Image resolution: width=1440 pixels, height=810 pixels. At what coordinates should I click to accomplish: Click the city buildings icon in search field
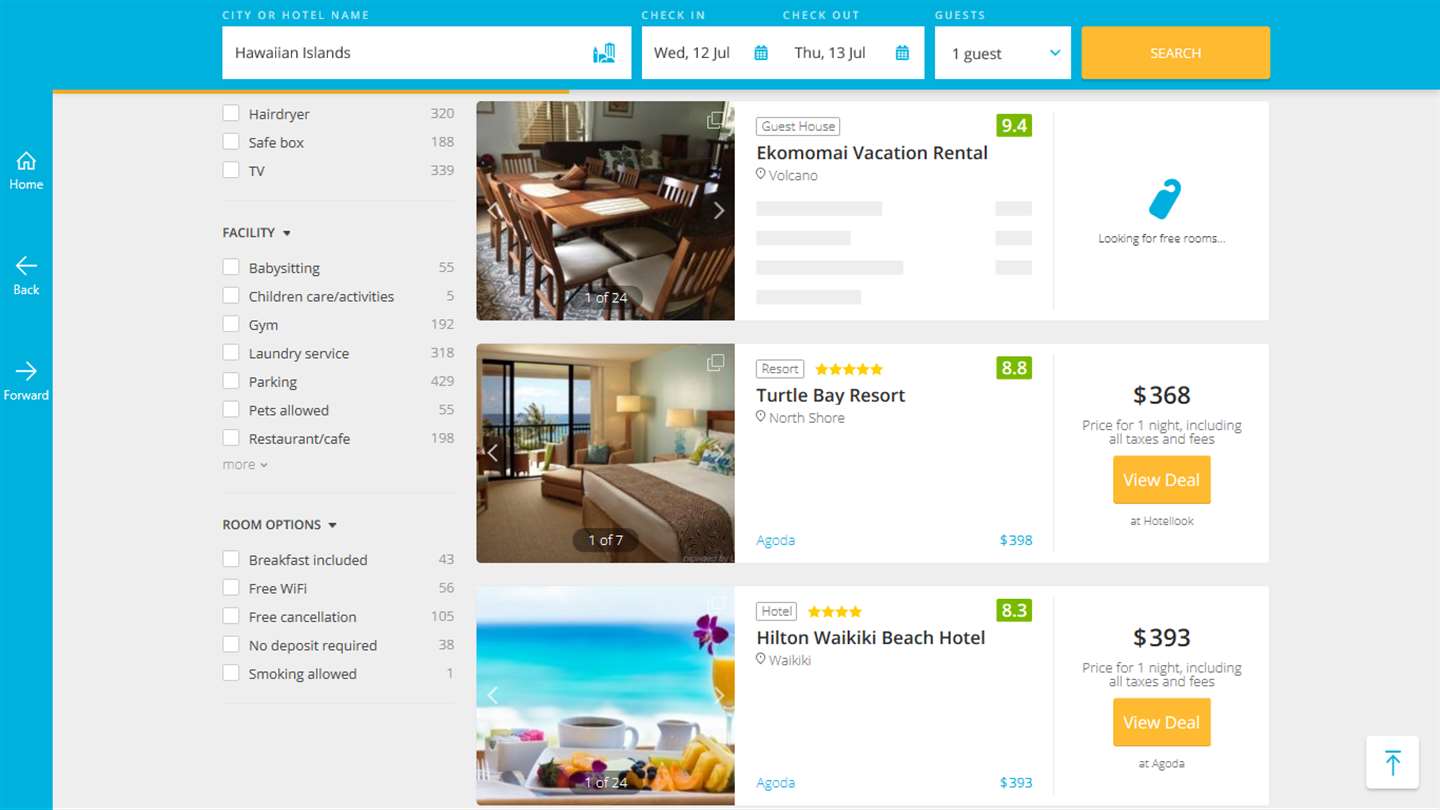tap(604, 53)
